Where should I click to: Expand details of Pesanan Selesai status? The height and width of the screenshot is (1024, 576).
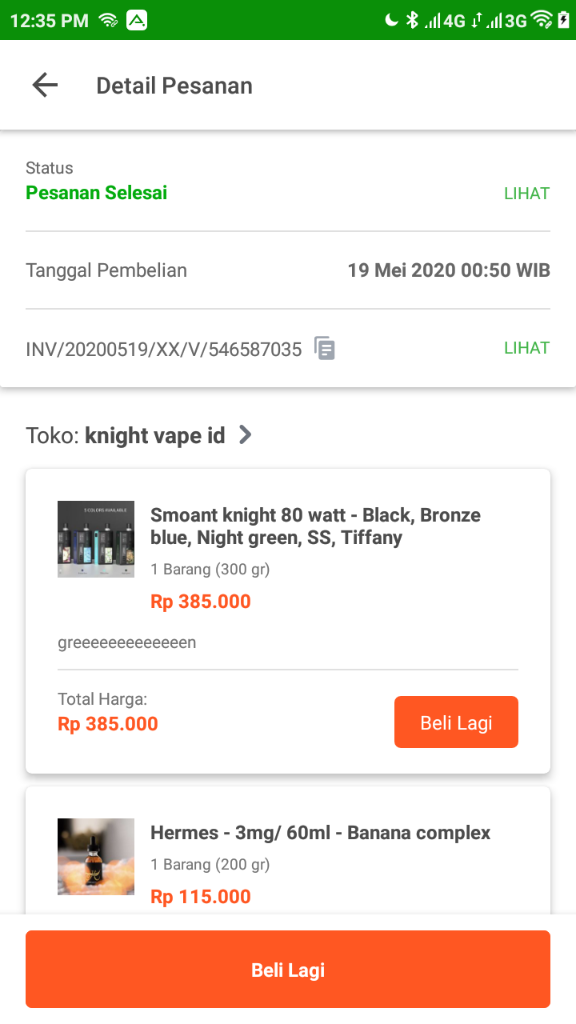point(96,193)
